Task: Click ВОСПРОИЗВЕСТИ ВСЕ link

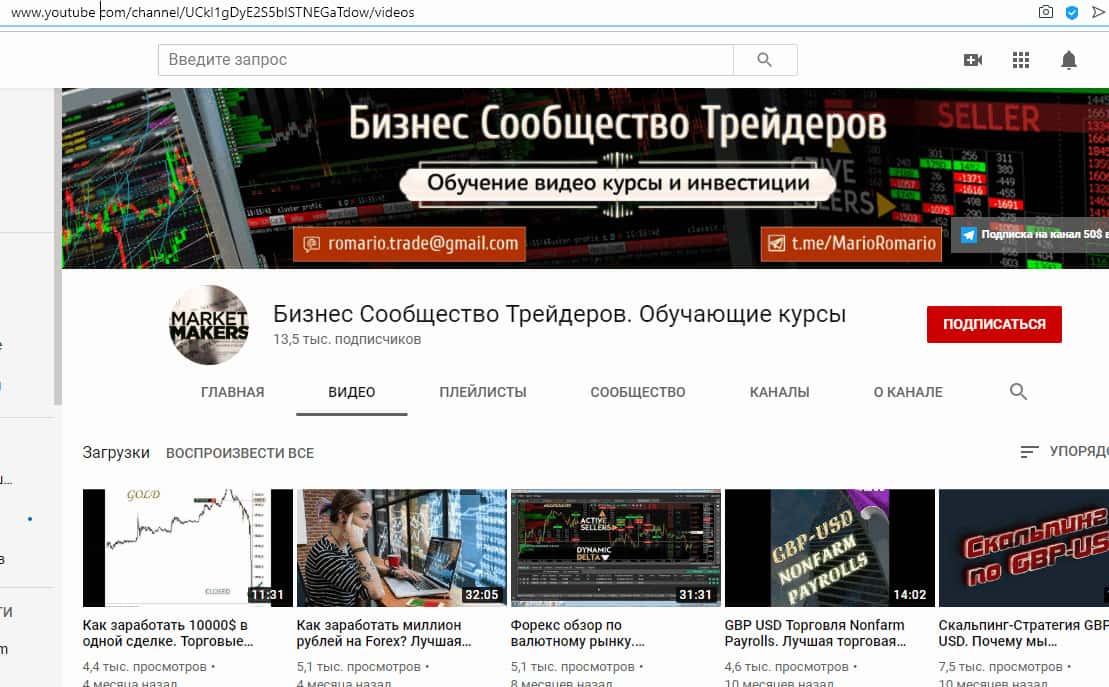Action: (x=240, y=453)
